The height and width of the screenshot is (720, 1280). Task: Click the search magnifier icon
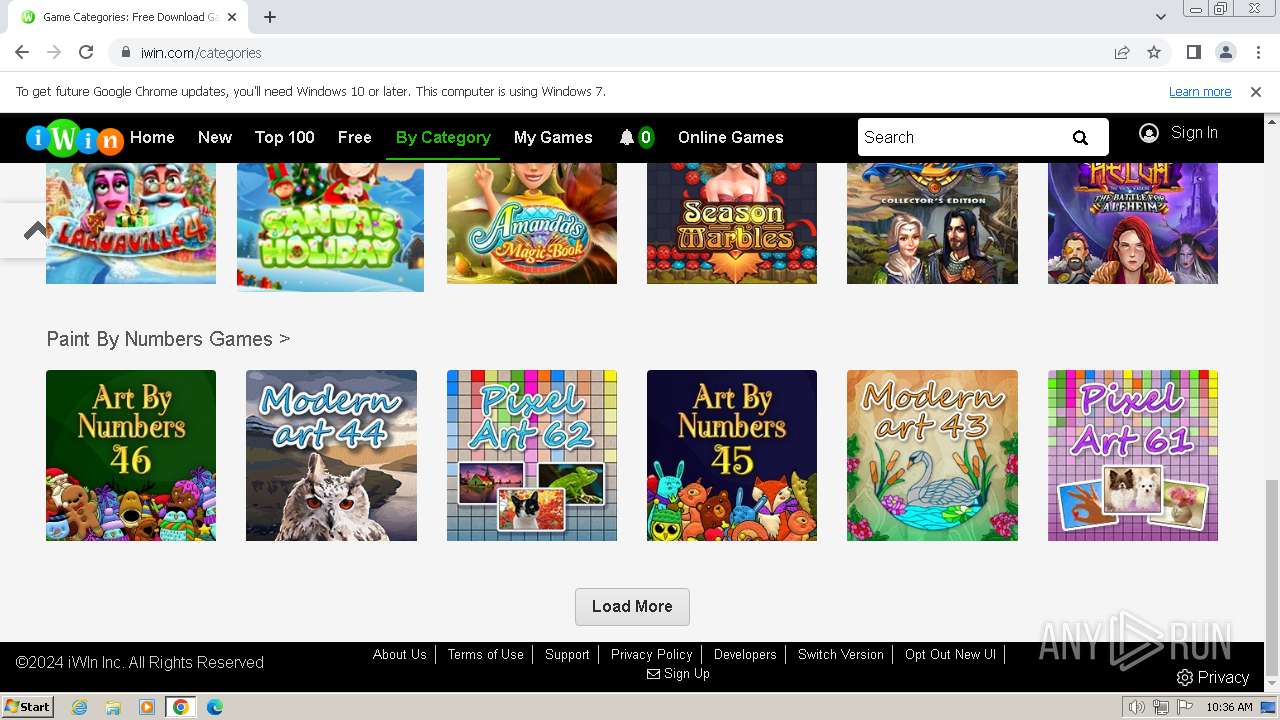pyautogui.click(x=1080, y=138)
